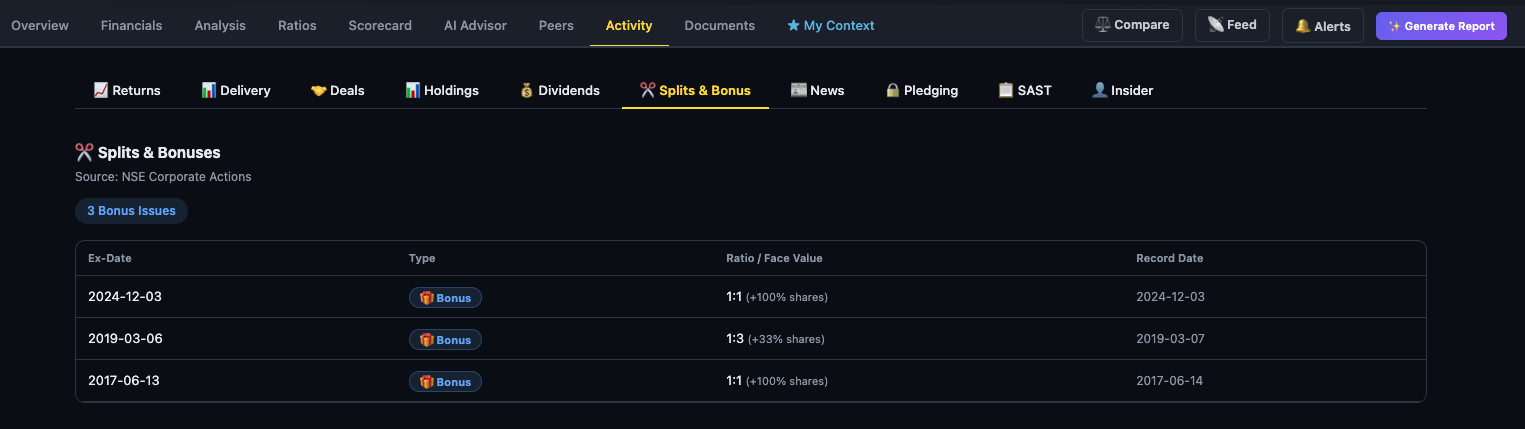This screenshot has height=429, width=1525.
Task: Click the Type column header
Action: click(x=422, y=258)
